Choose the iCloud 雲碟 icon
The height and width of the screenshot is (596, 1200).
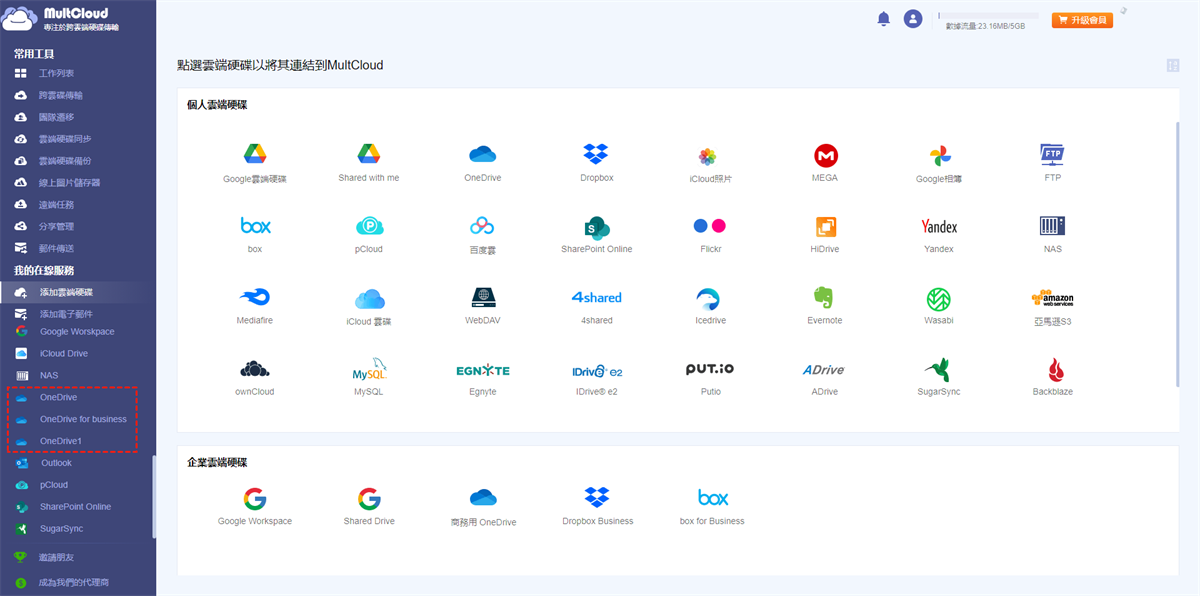point(369,299)
